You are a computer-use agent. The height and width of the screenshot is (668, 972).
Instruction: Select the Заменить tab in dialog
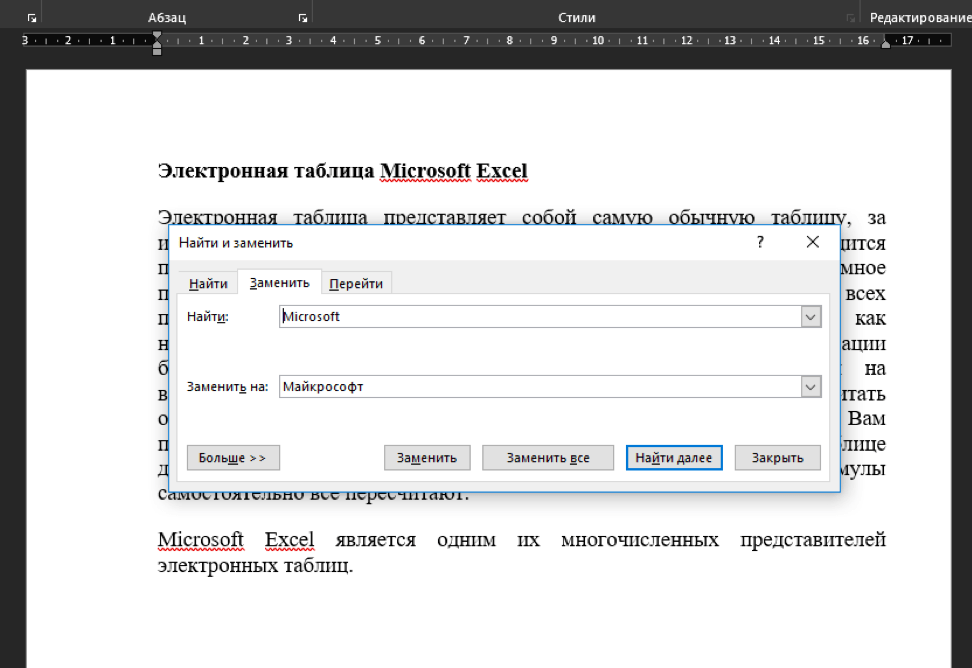click(x=280, y=283)
